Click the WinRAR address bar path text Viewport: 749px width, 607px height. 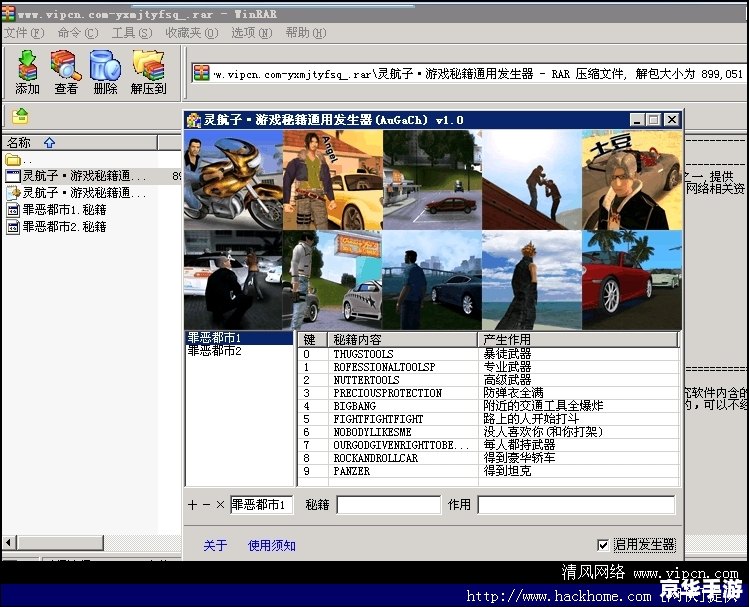[x=478, y=74]
